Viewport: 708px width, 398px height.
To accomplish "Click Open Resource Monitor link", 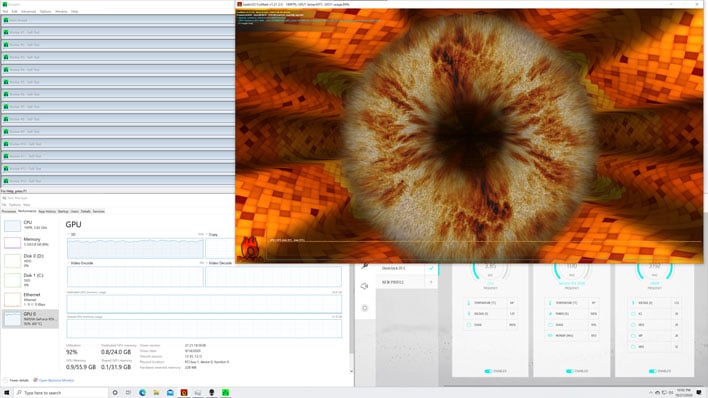I will [x=56, y=380].
